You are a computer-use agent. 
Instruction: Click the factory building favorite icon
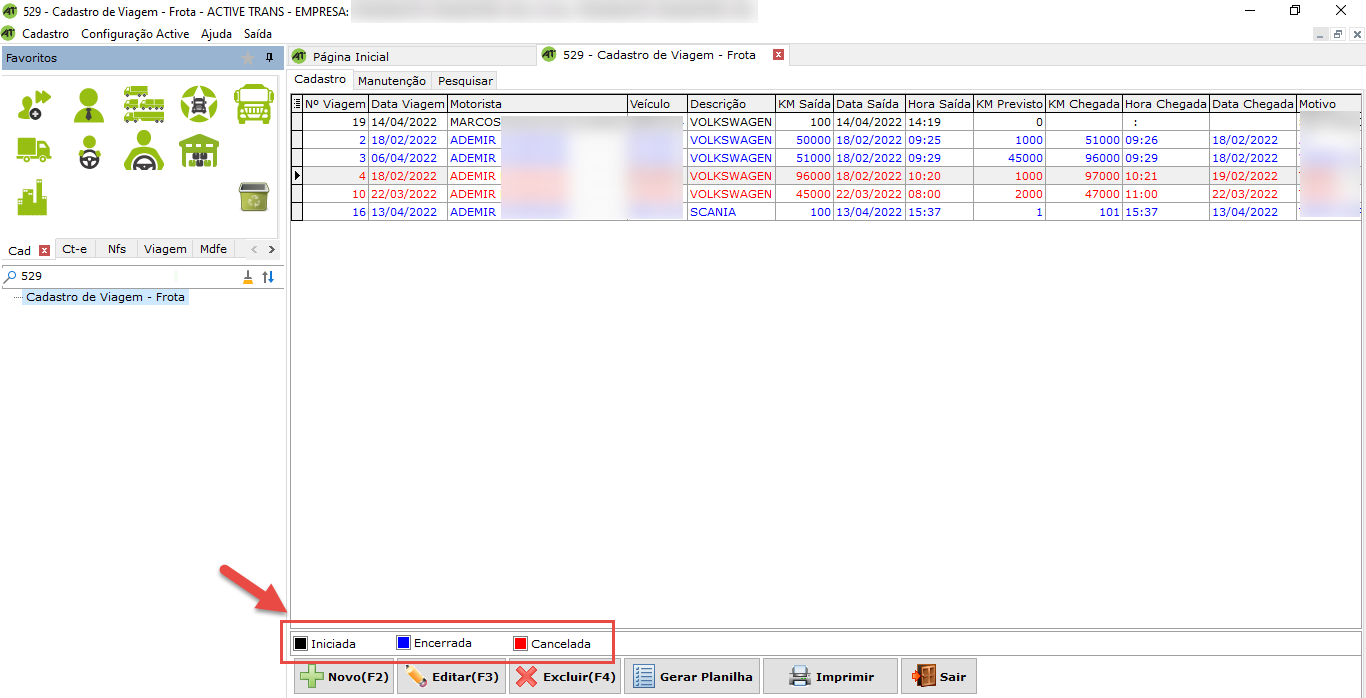click(32, 198)
